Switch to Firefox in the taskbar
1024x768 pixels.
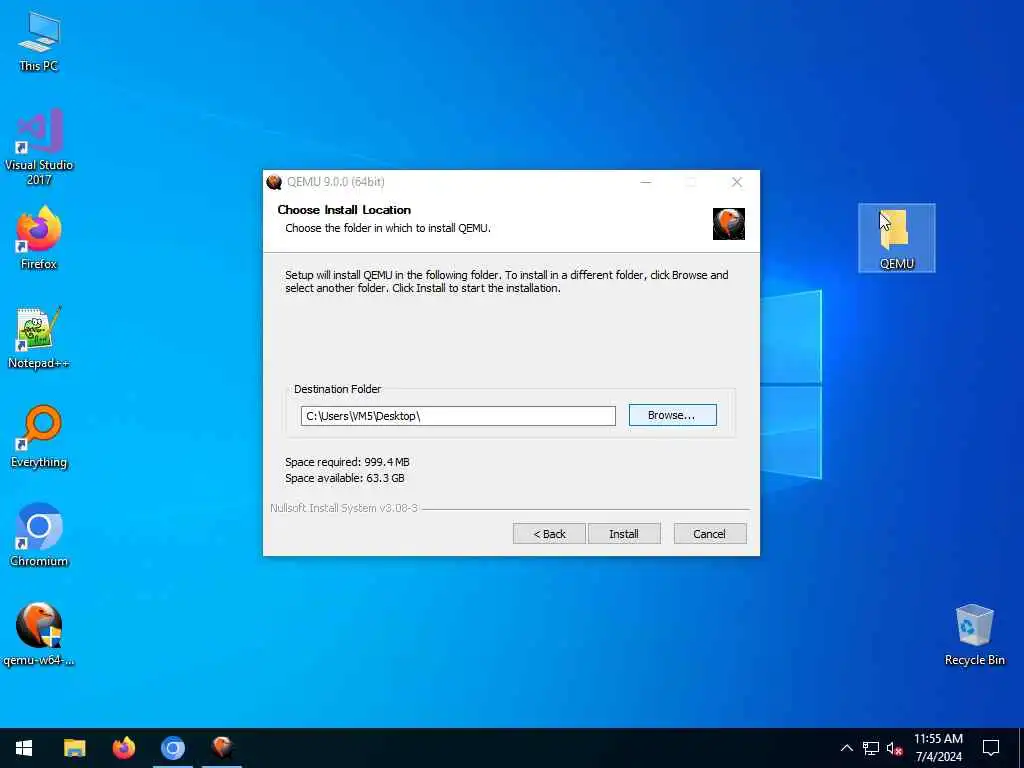point(123,748)
